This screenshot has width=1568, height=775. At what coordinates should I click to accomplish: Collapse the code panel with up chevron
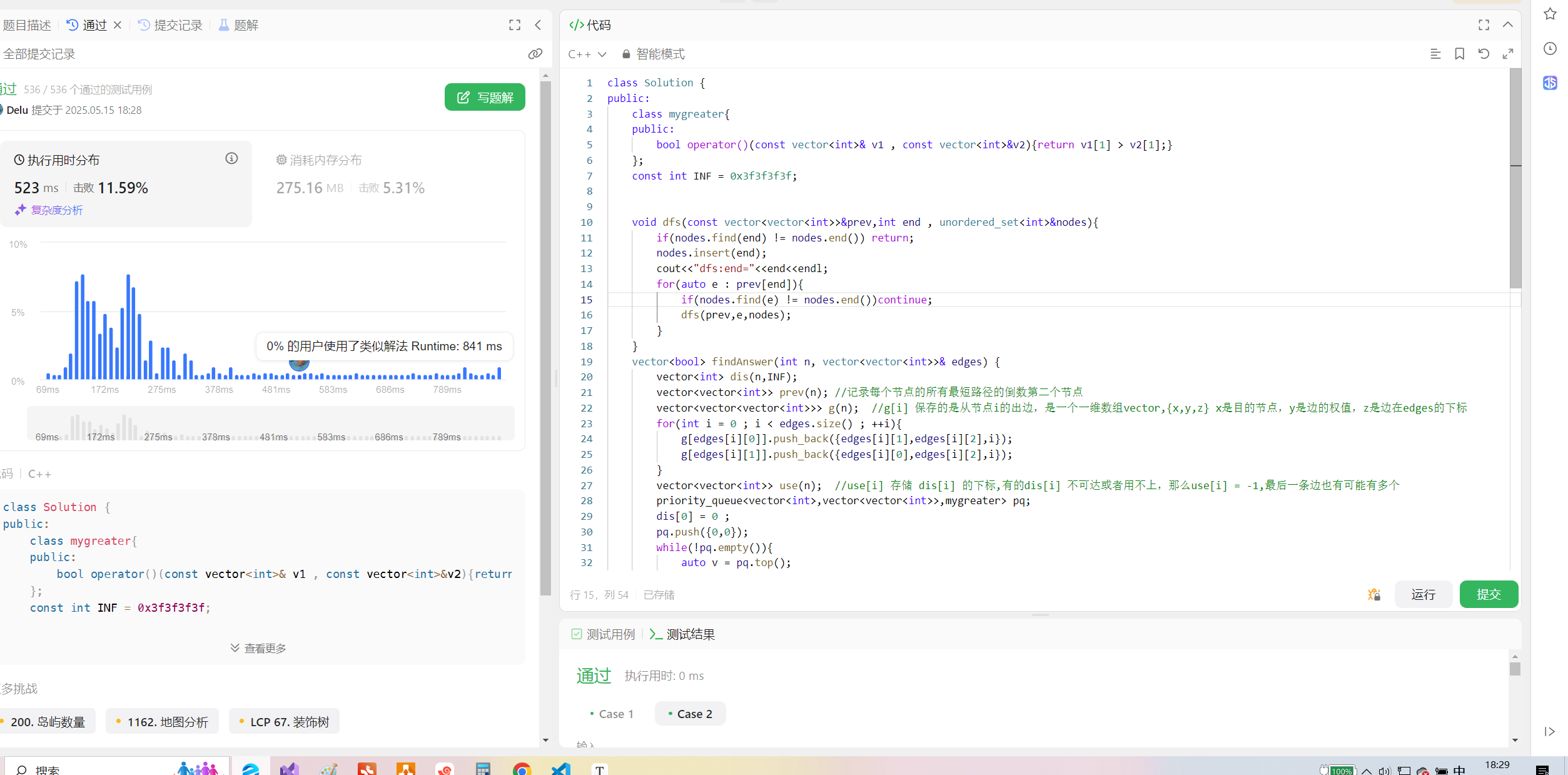pos(1507,25)
